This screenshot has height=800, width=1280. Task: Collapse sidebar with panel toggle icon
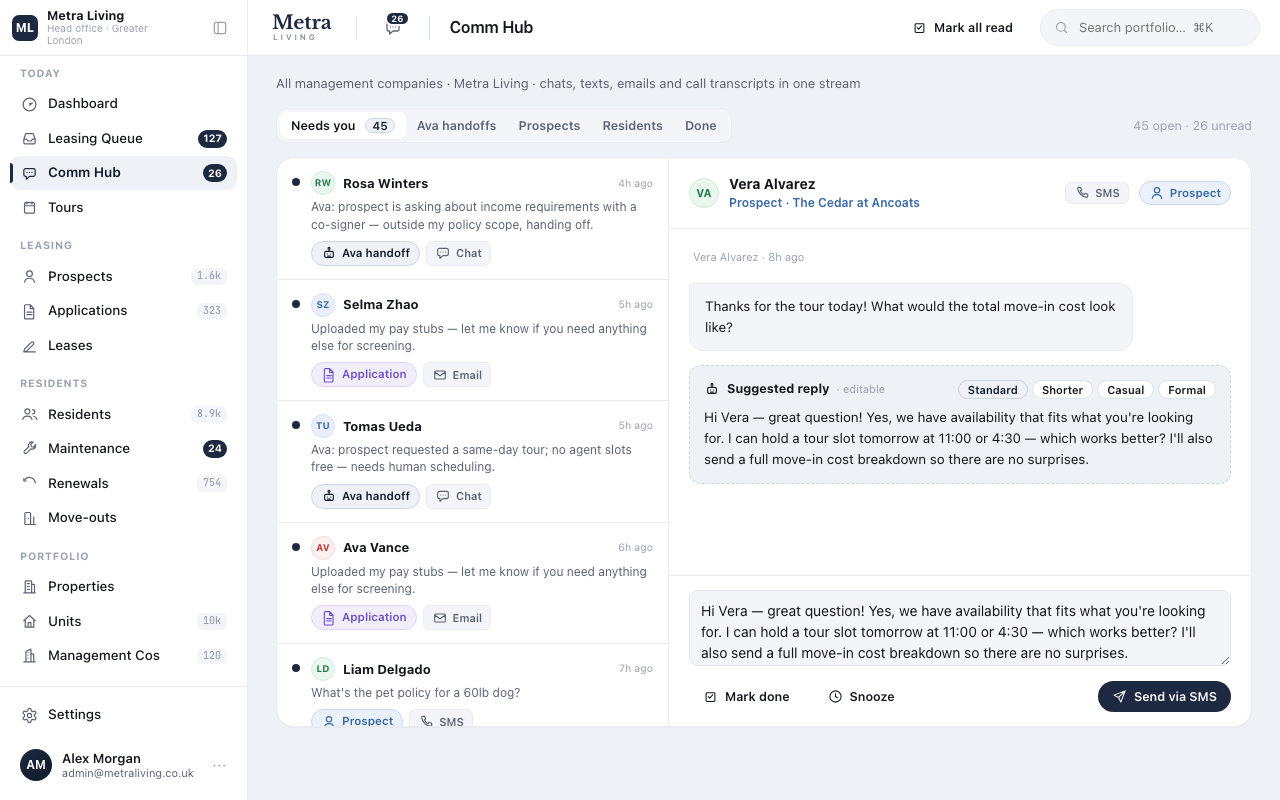(220, 28)
